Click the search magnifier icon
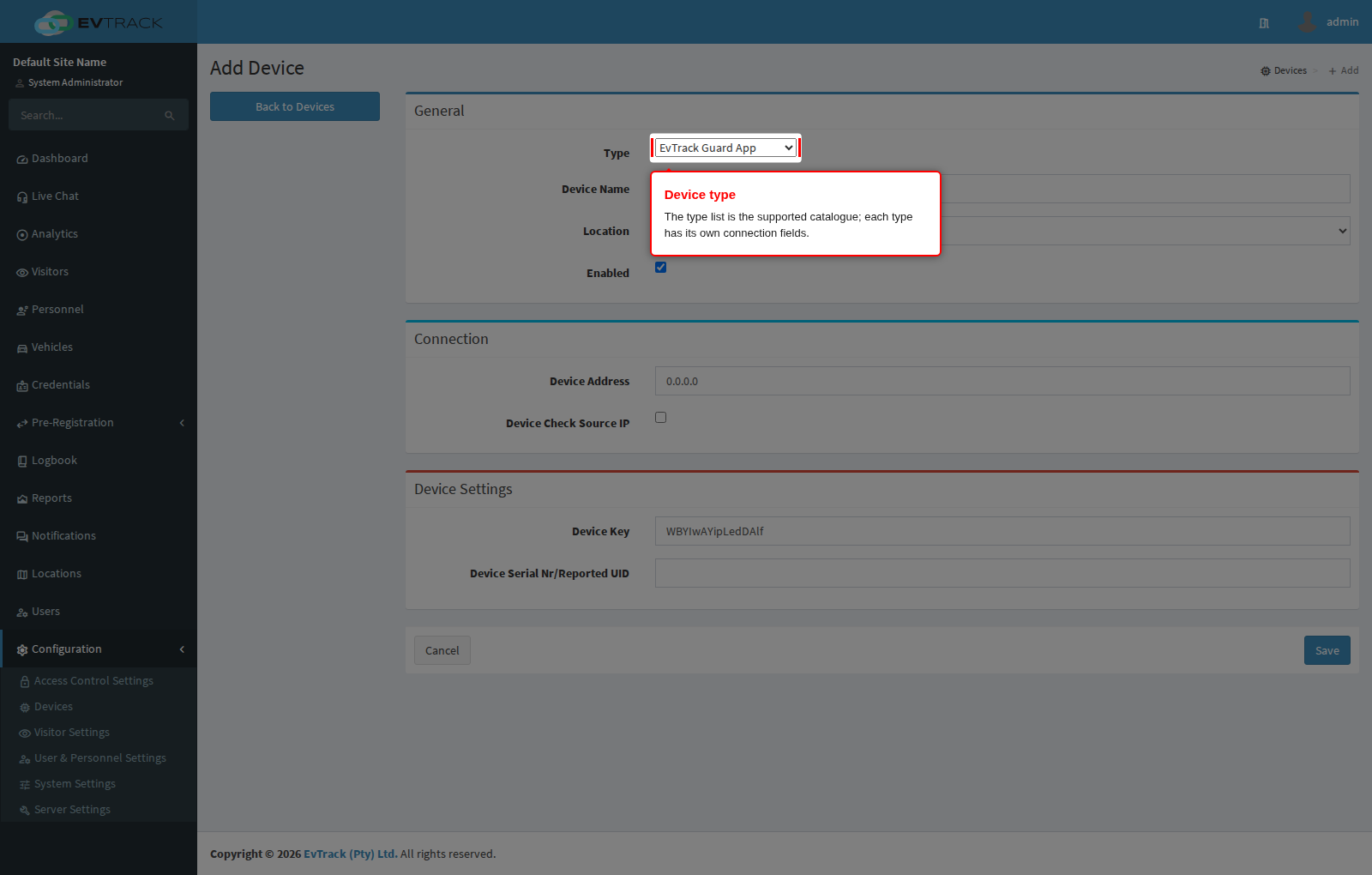The image size is (1372, 875). pos(170,116)
